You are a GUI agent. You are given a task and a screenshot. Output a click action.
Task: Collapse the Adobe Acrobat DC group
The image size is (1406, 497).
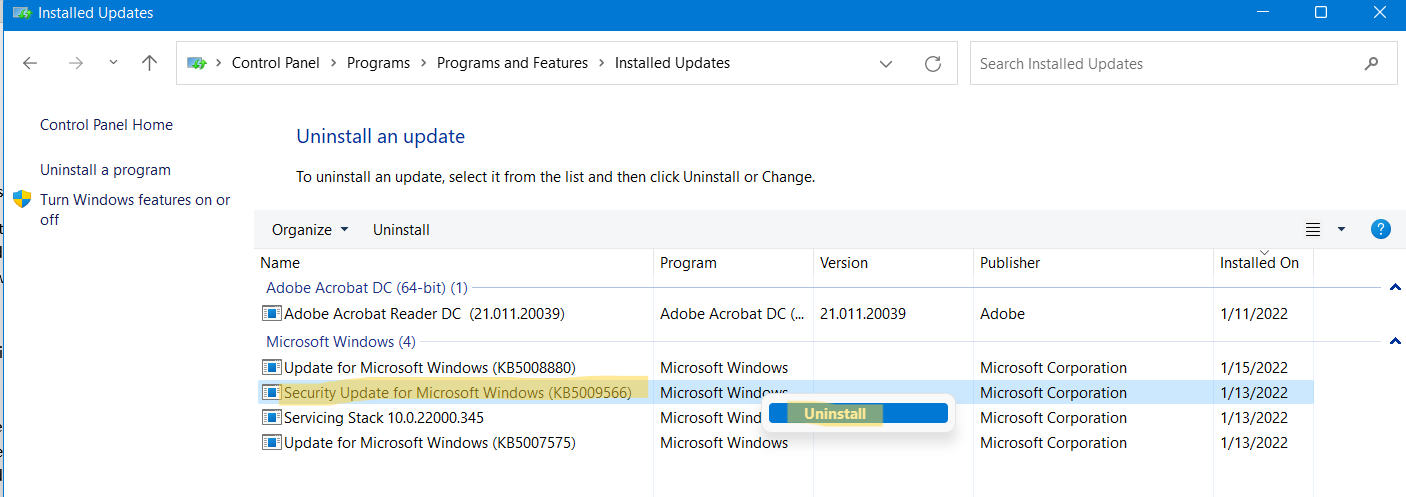tap(1395, 288)
